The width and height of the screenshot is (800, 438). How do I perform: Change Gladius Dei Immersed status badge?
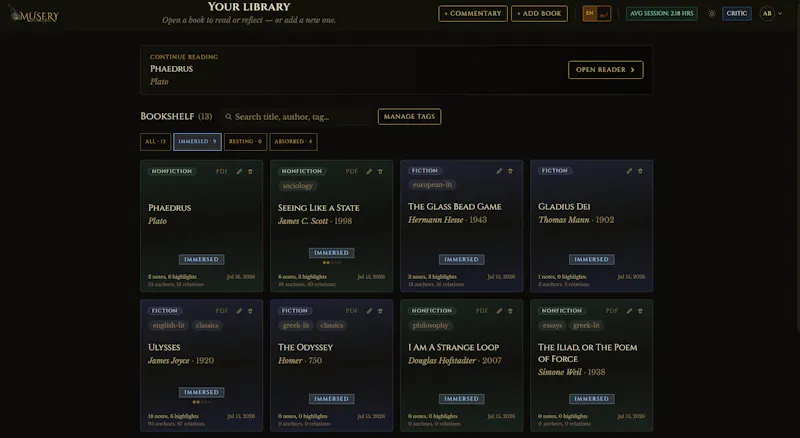pos(592,259)
